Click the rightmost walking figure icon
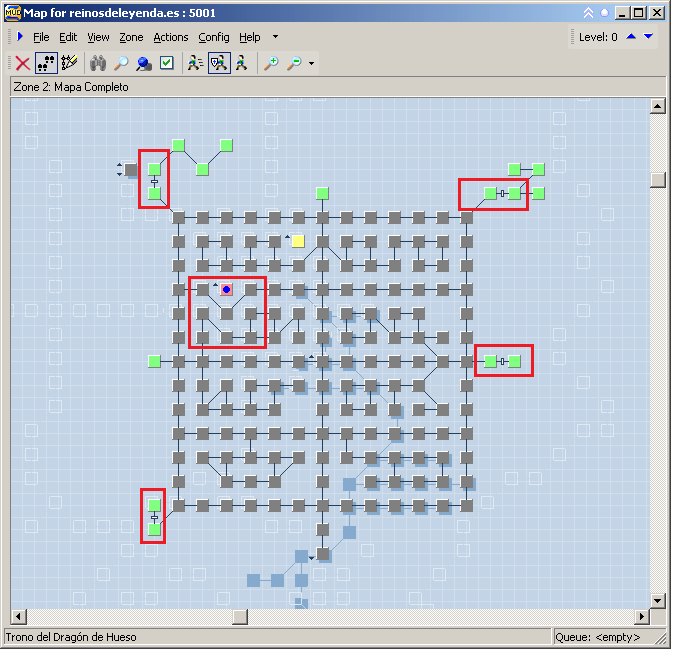The height and width of the screenshot is (658, 676). pos(241,63)
